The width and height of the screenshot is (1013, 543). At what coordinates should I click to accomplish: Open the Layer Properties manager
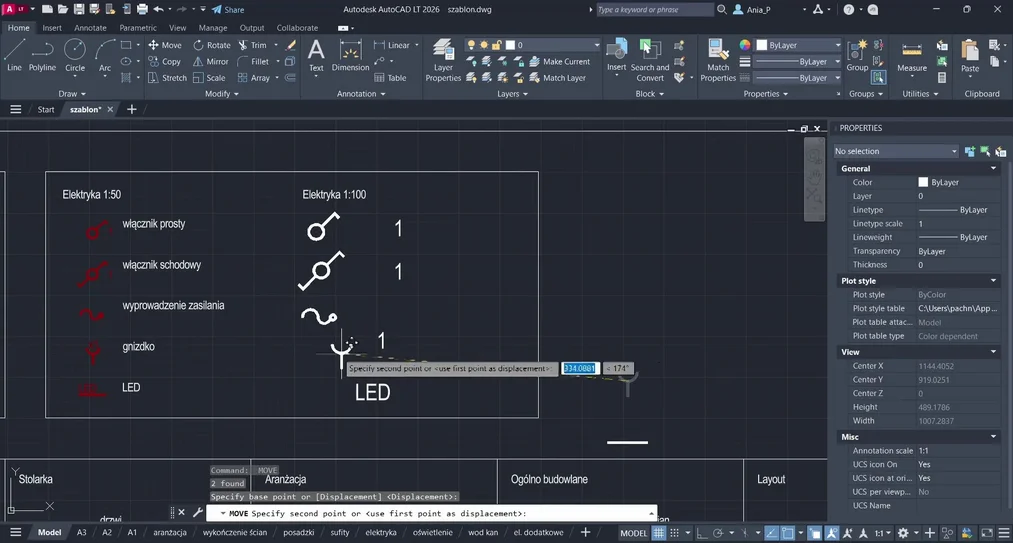(x=443, y=60)
